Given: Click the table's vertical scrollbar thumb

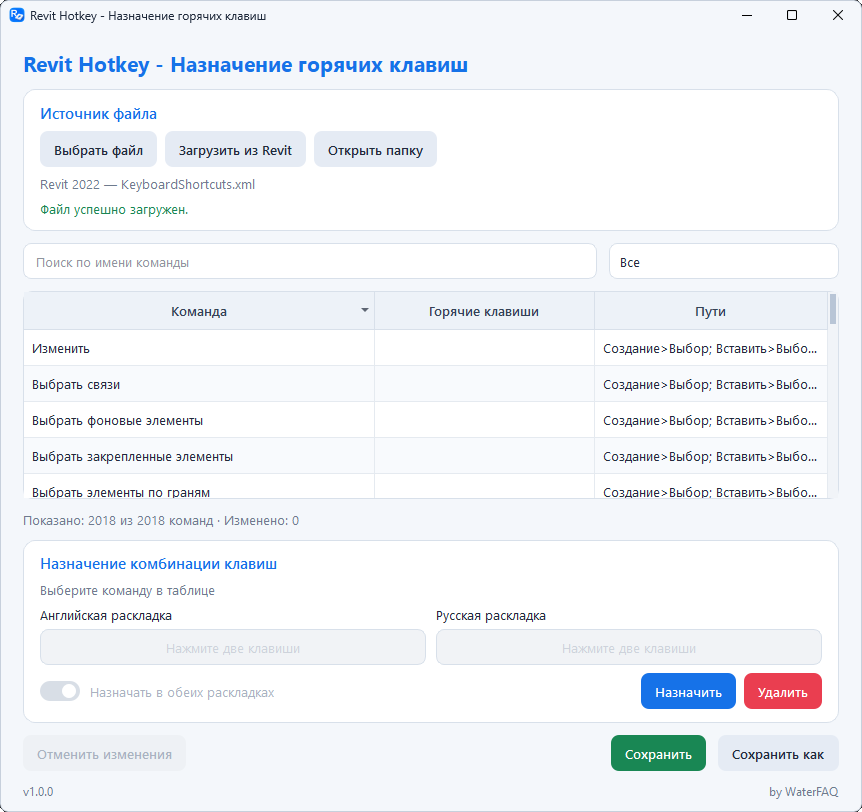Looking at the screenshot, I should tap(833, 309).
